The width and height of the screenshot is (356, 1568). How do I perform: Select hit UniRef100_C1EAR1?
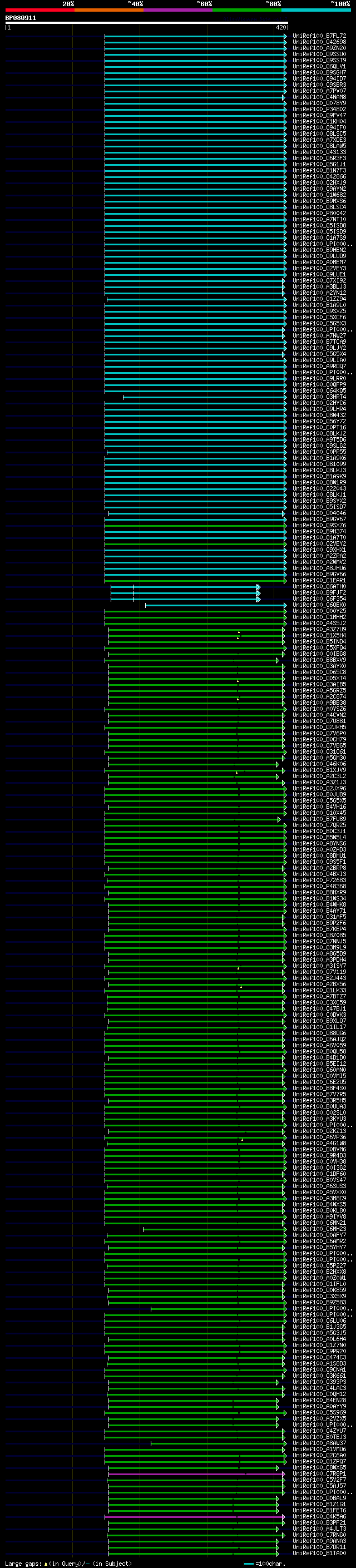pyautogui.click(x=319, y=581)
